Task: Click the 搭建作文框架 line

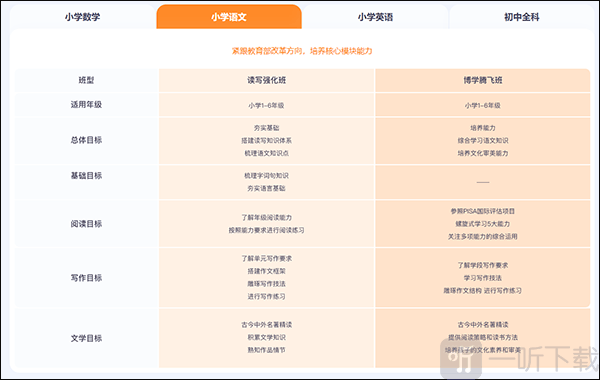Action: point(266,271)
